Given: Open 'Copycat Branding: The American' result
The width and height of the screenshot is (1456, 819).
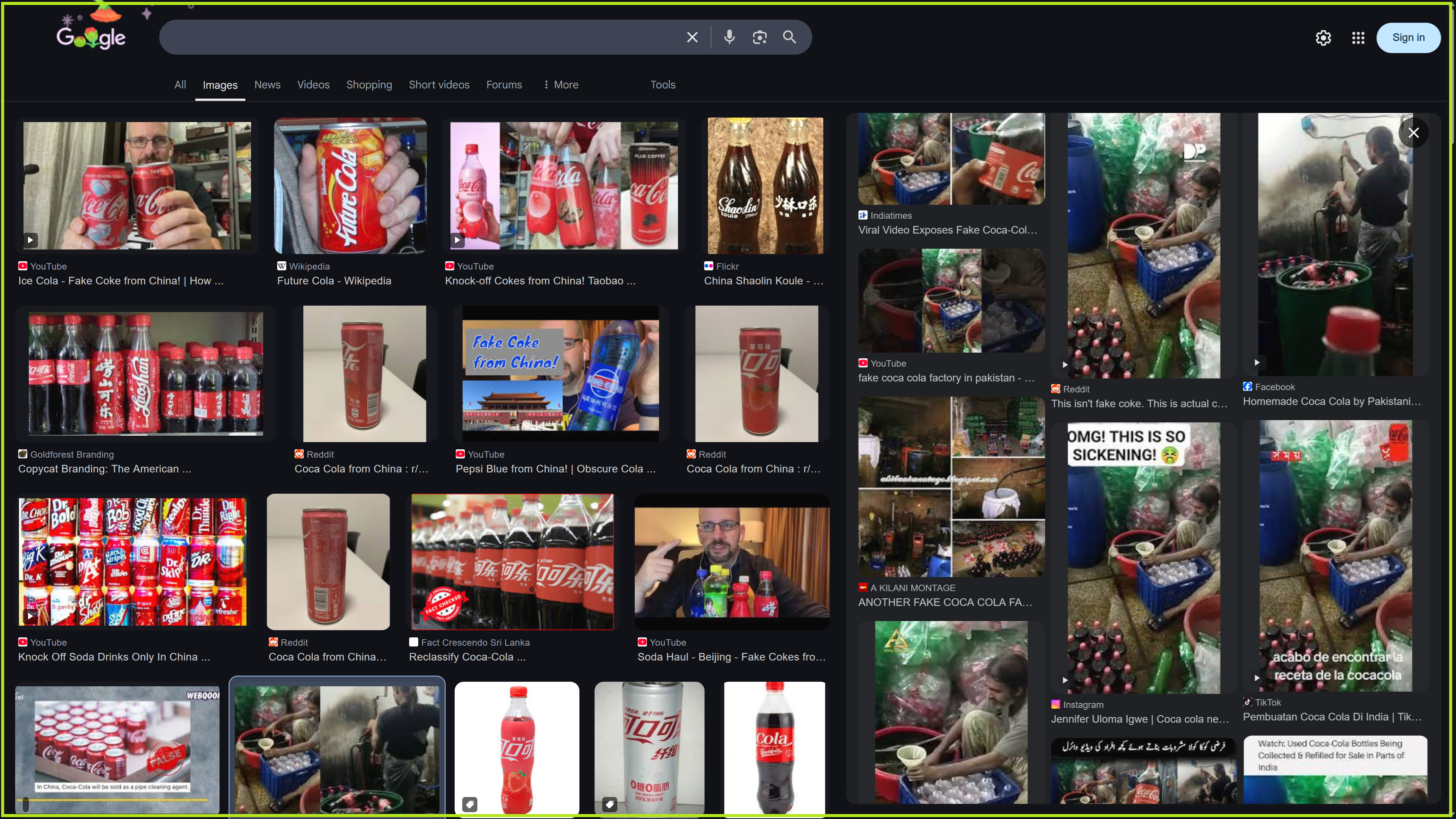Looking at the screenshot, I should coord(105,469).
